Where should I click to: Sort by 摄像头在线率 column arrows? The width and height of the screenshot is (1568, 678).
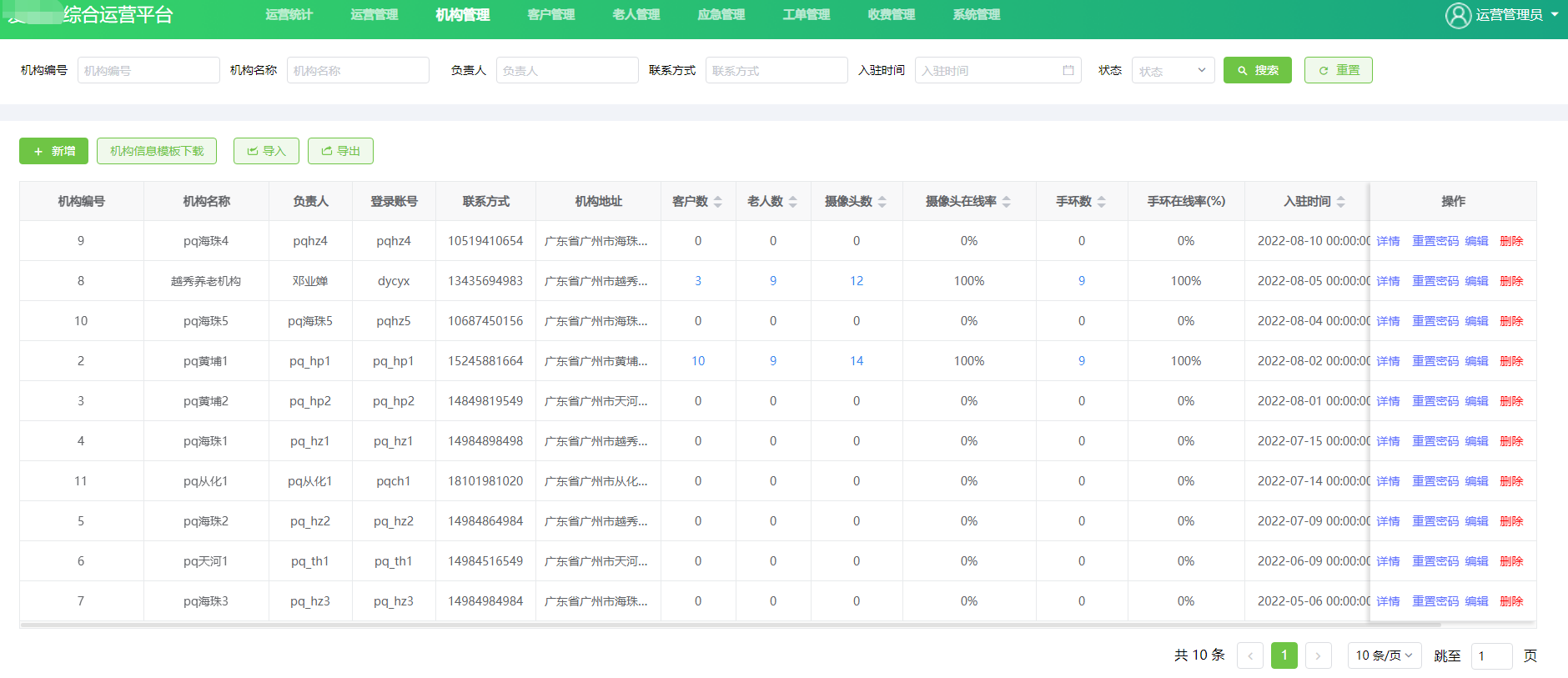[1007, 202]
